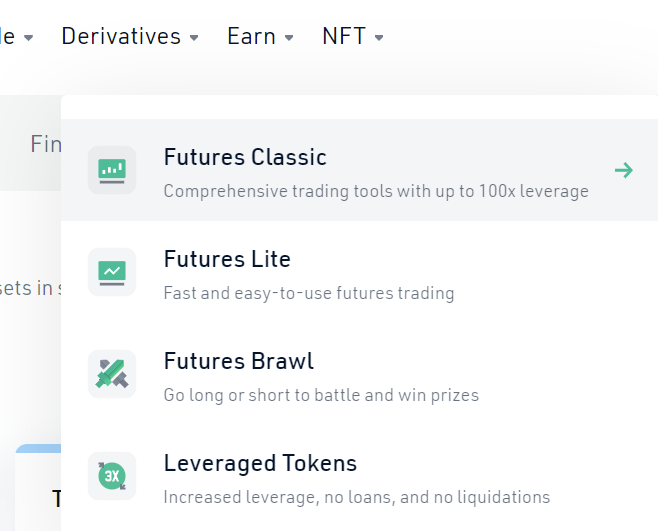Viewport: 658px width, 531px height.
Task: Open the Earn menu
Action: 251,36
